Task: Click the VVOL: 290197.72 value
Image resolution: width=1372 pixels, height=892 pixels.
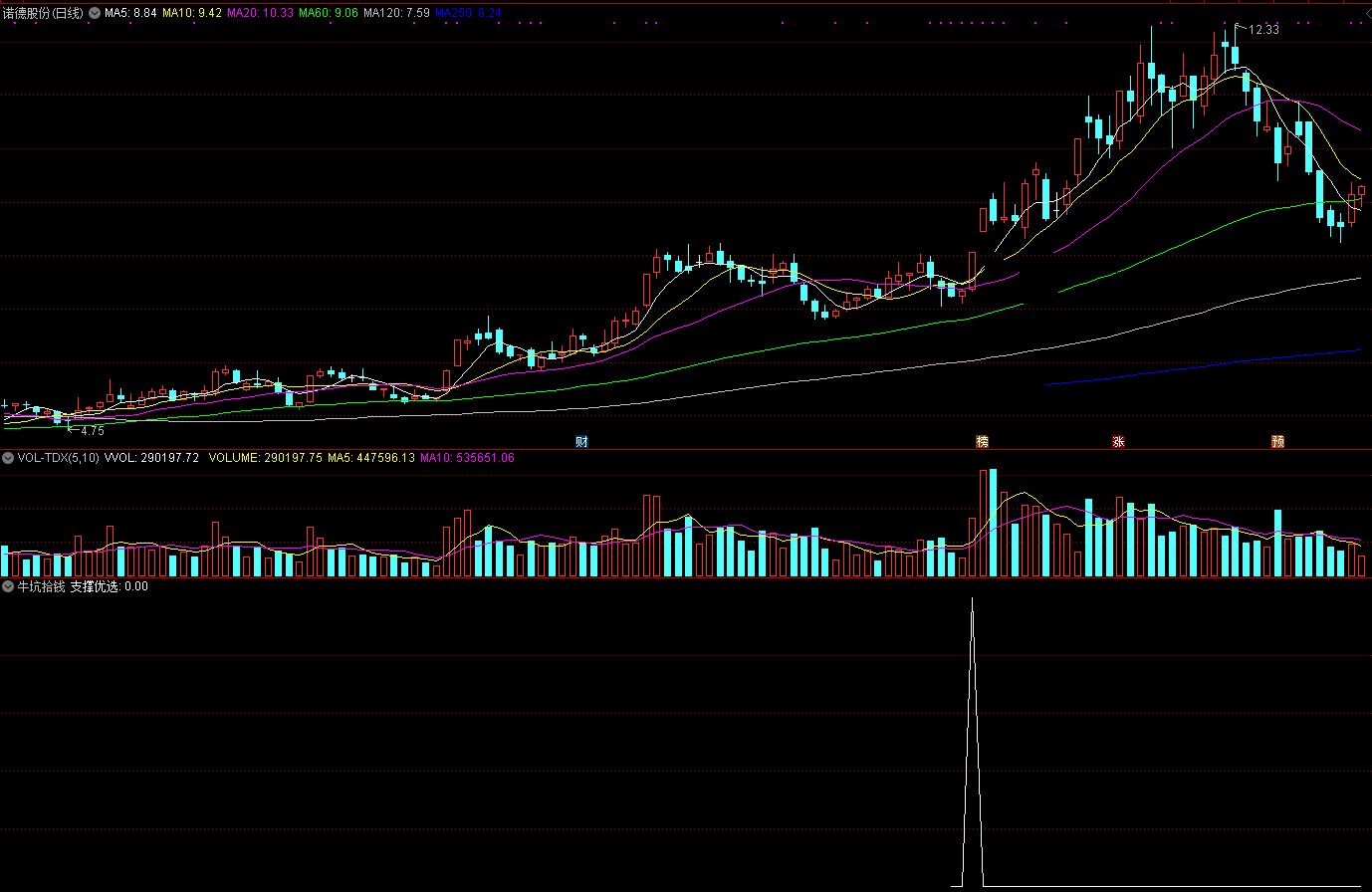Action: [x=151, y=458]
